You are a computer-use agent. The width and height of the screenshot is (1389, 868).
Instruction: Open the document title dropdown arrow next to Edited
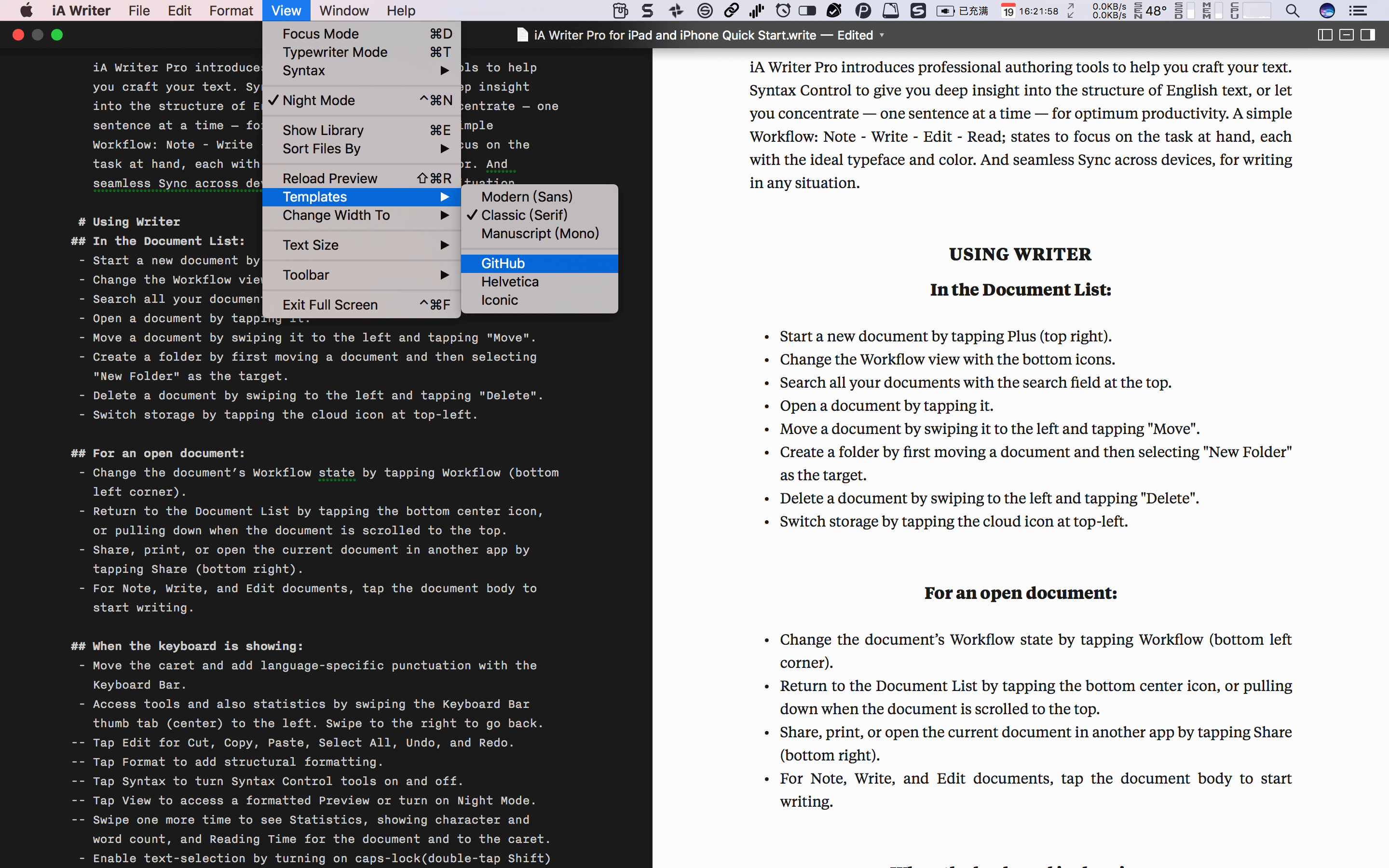click(882, 36)
